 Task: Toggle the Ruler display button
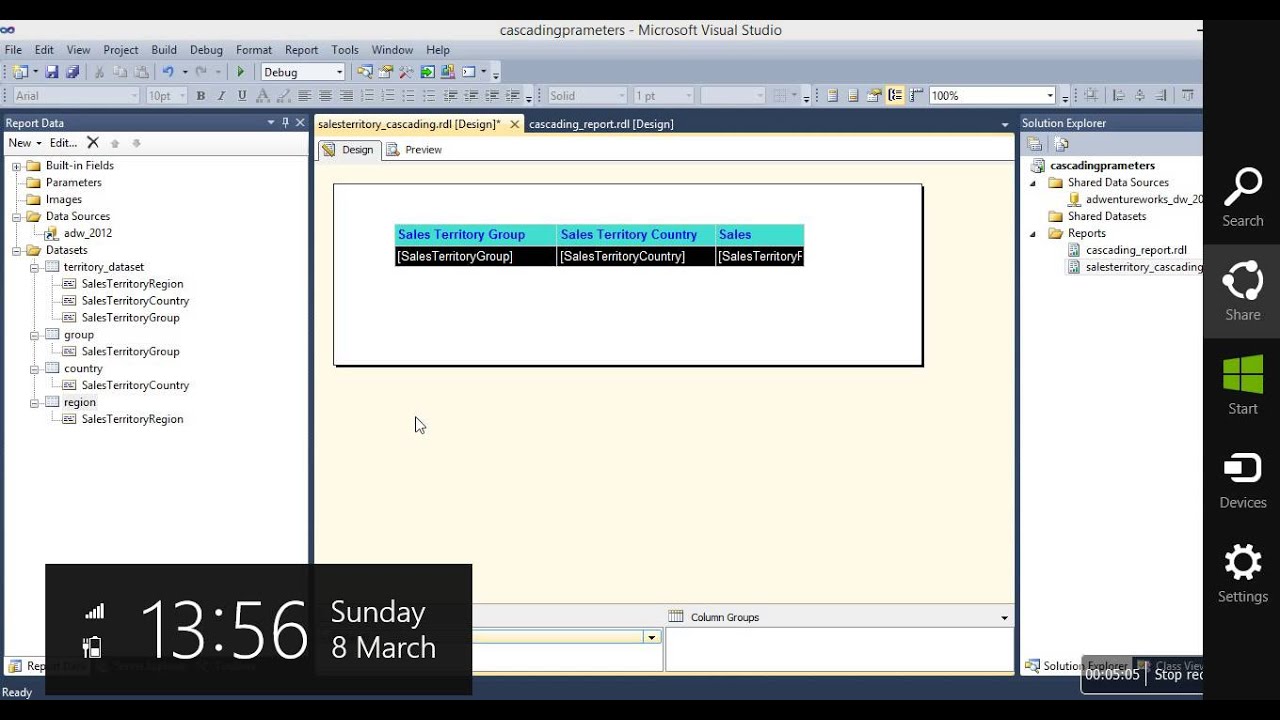(916, 96)
